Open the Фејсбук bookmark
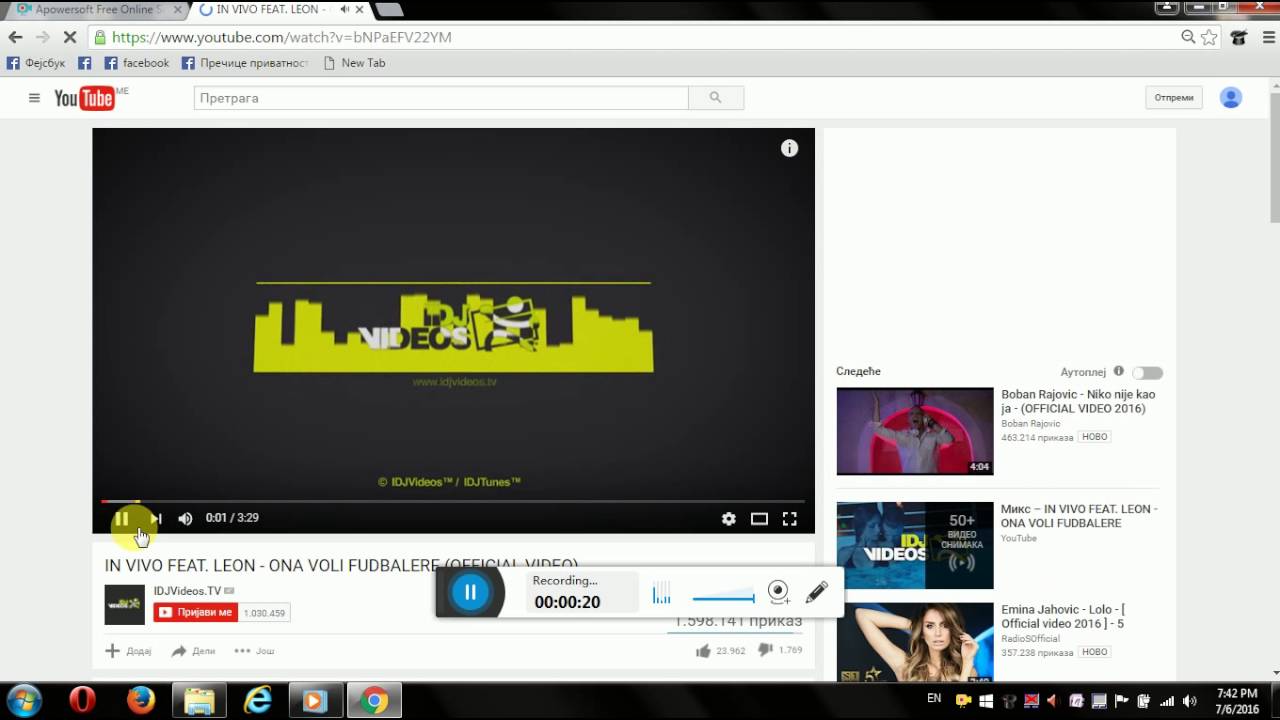Image resolution: width=1280 pixels, height=720 pixels. [36, 63]
